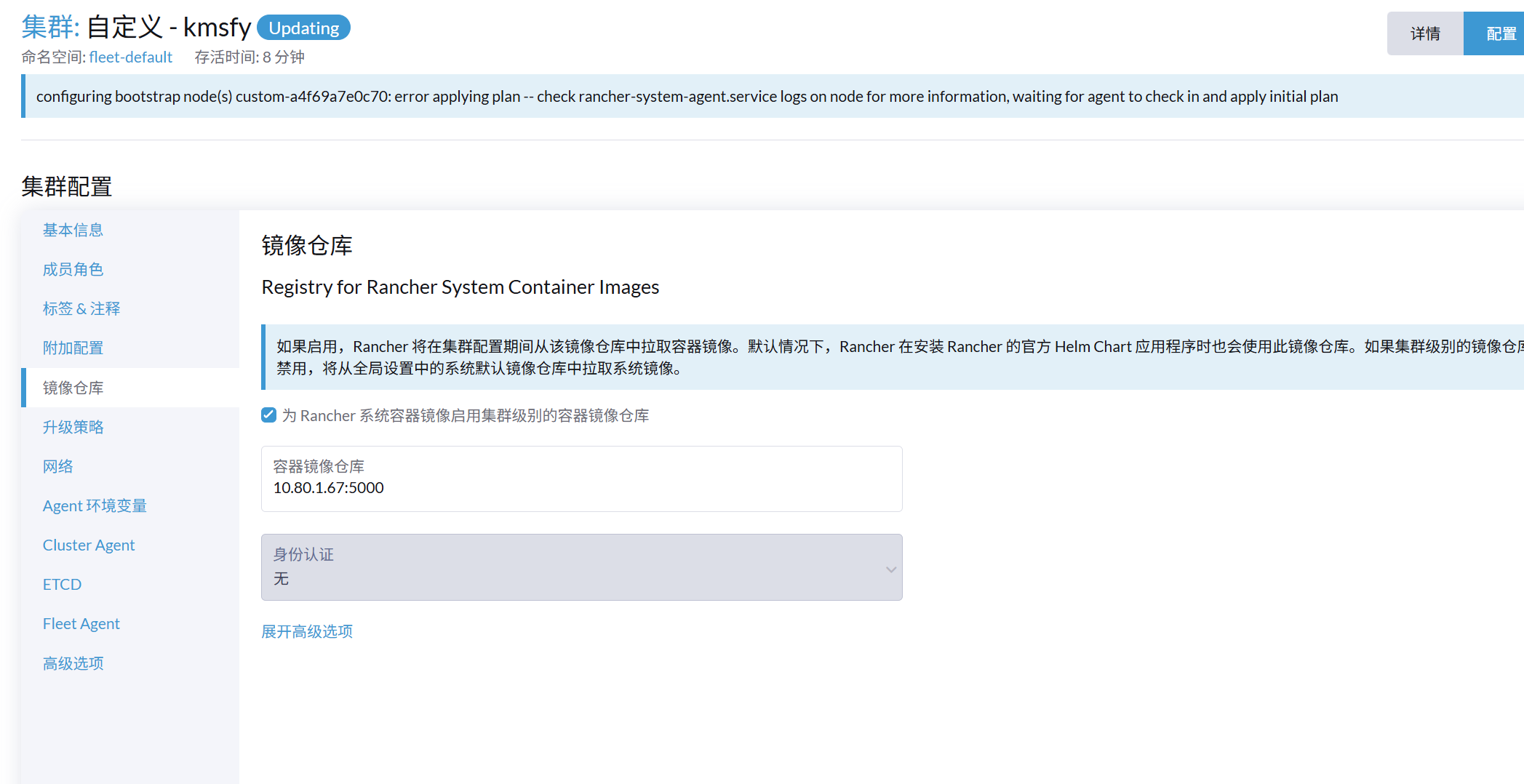1524x784 pixels.
Task: Open the 高级选项 sidebar tab
Action: coord(73,663)
